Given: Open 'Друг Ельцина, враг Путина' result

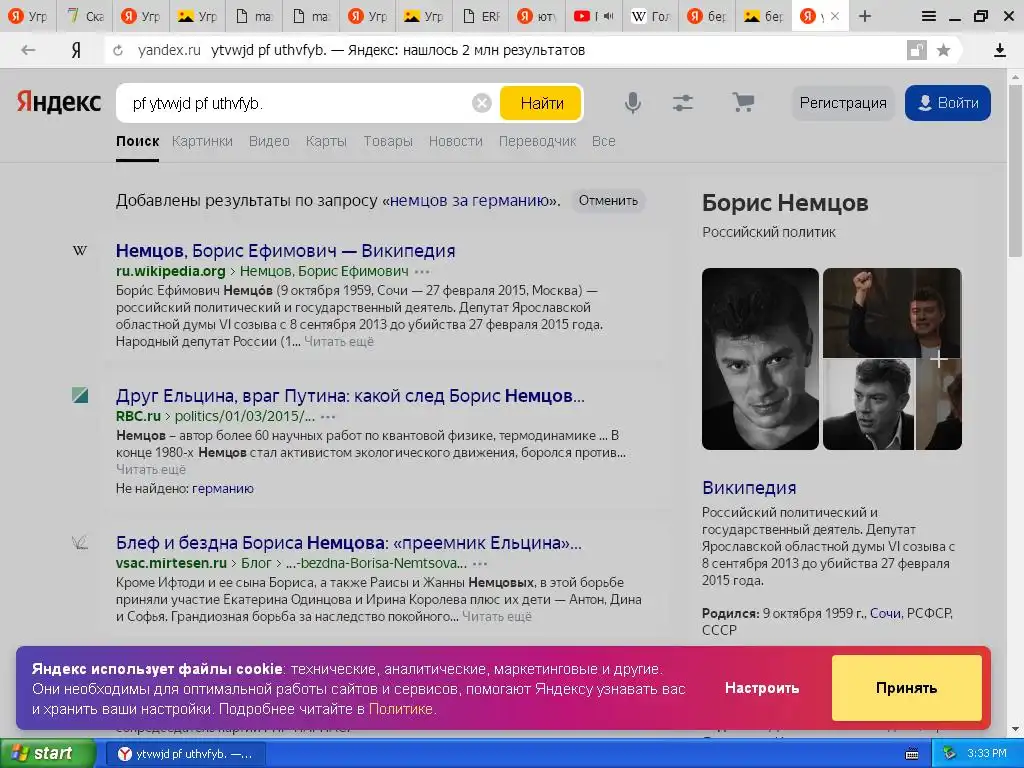Looking at the screenshot, I should point(350,396).
